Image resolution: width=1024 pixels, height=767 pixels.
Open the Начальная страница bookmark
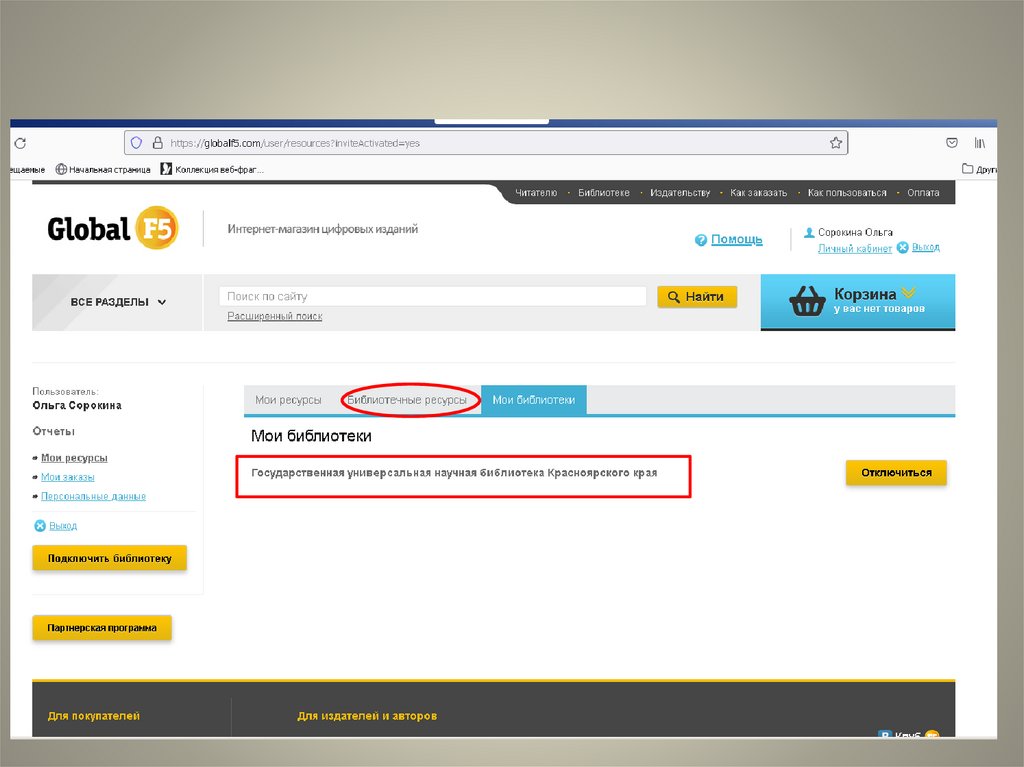coord(103,169)
